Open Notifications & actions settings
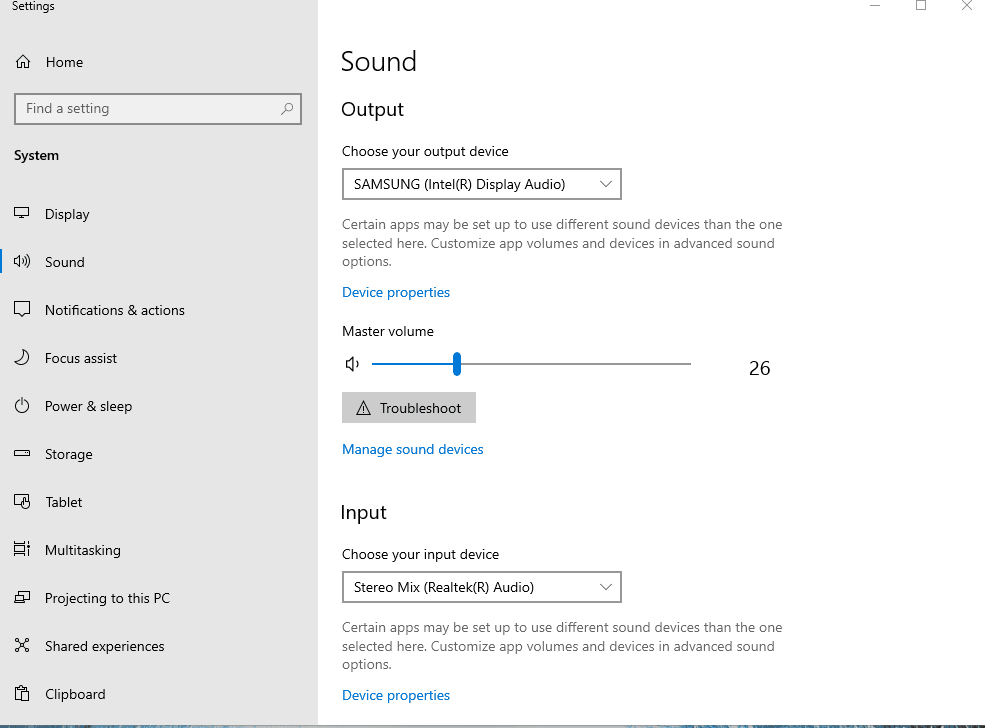The width and height of the screenshot is (985, 728). [x=114, y=310]
